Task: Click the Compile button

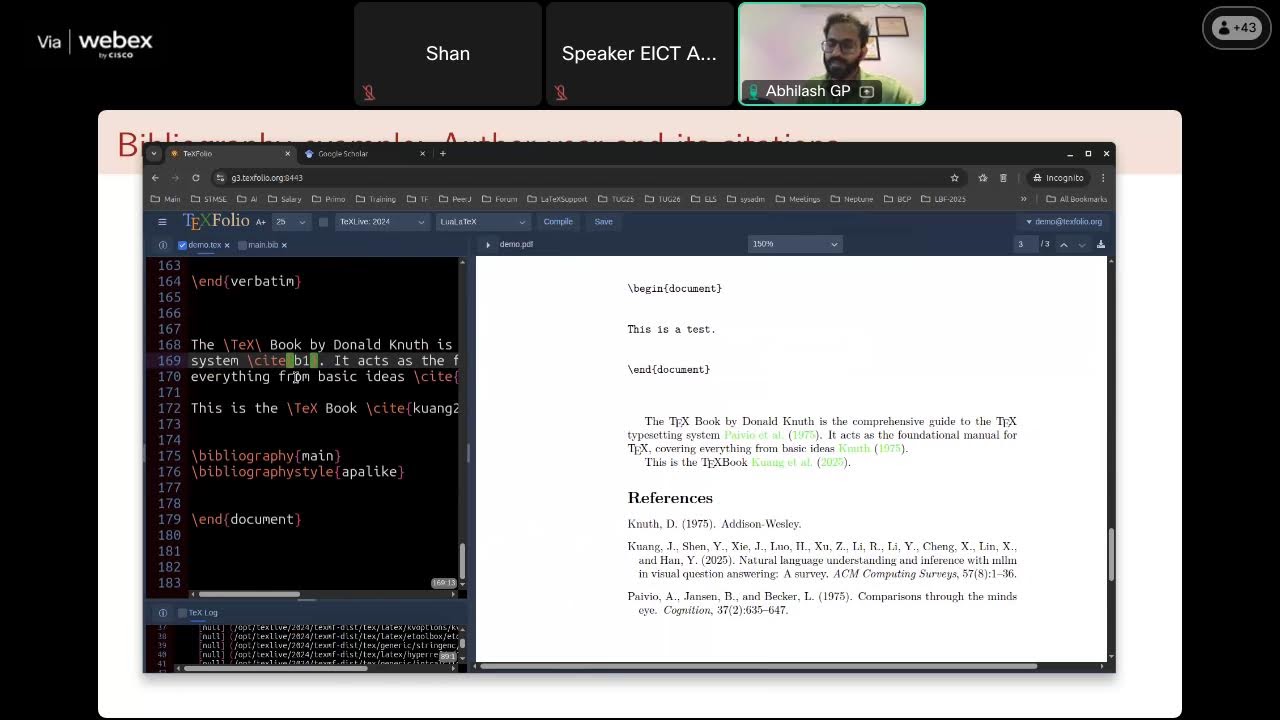Action: [558, 222]
